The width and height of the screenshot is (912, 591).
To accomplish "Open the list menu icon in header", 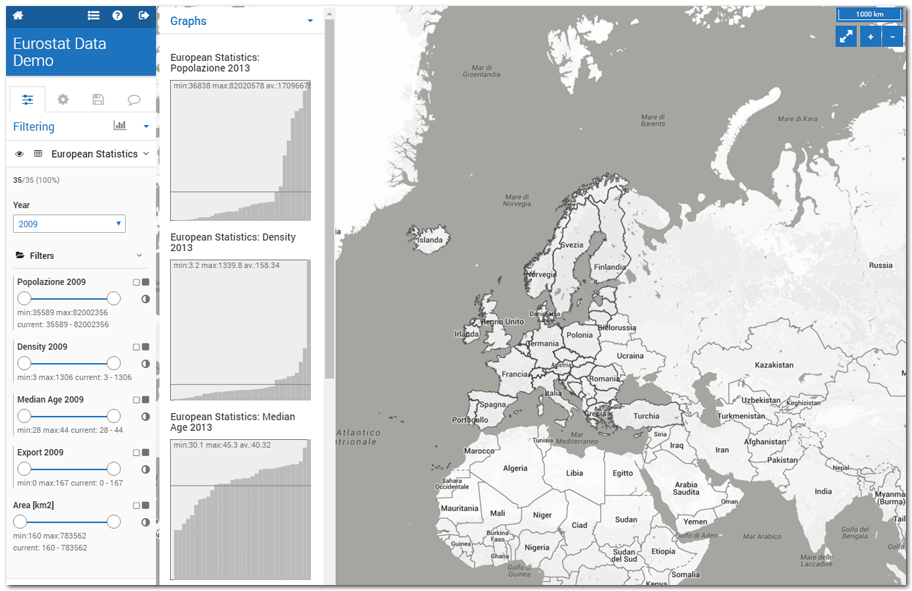I will [93, 15].
